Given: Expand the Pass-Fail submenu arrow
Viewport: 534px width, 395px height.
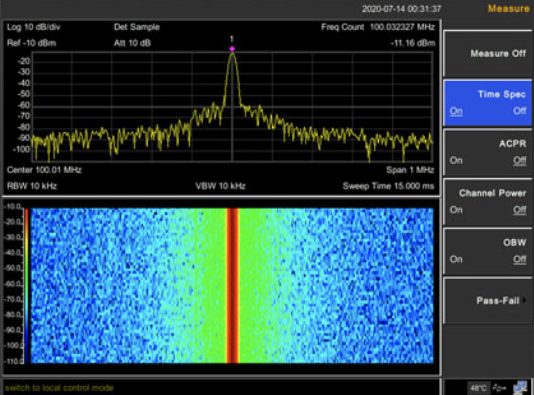Looking at the screenshot, I should 524,300.
